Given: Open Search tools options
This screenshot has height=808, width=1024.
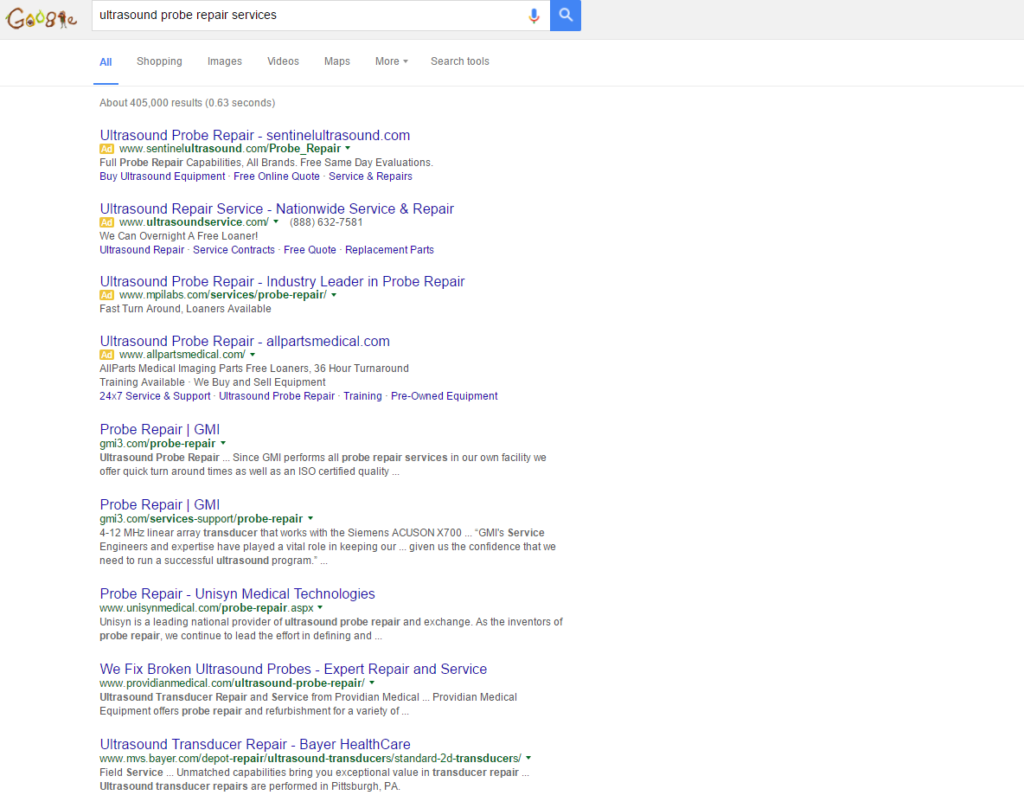Looking at the screenshot, I should click(460, 61).
